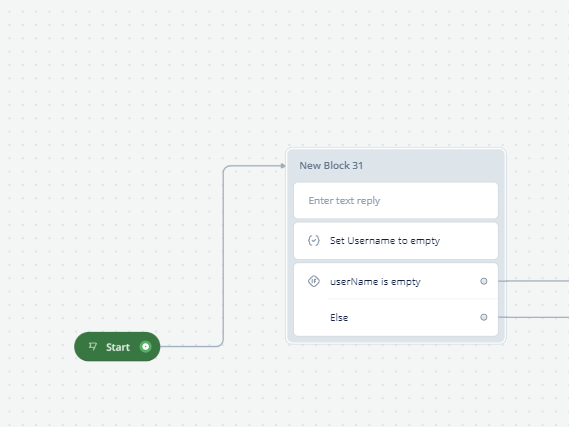Select the Start node label
The height and width of the screenshot is (427, 569).
118,347
